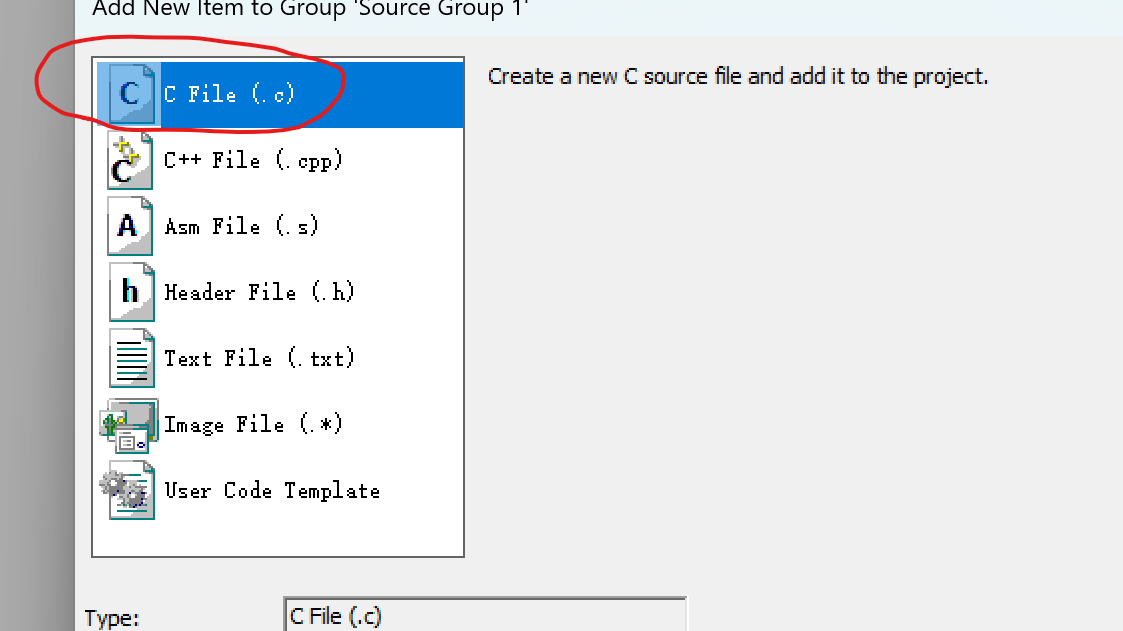The image size is (1123, 631).
Task: Click the C++ File page icon
Action: pos(130,160)
